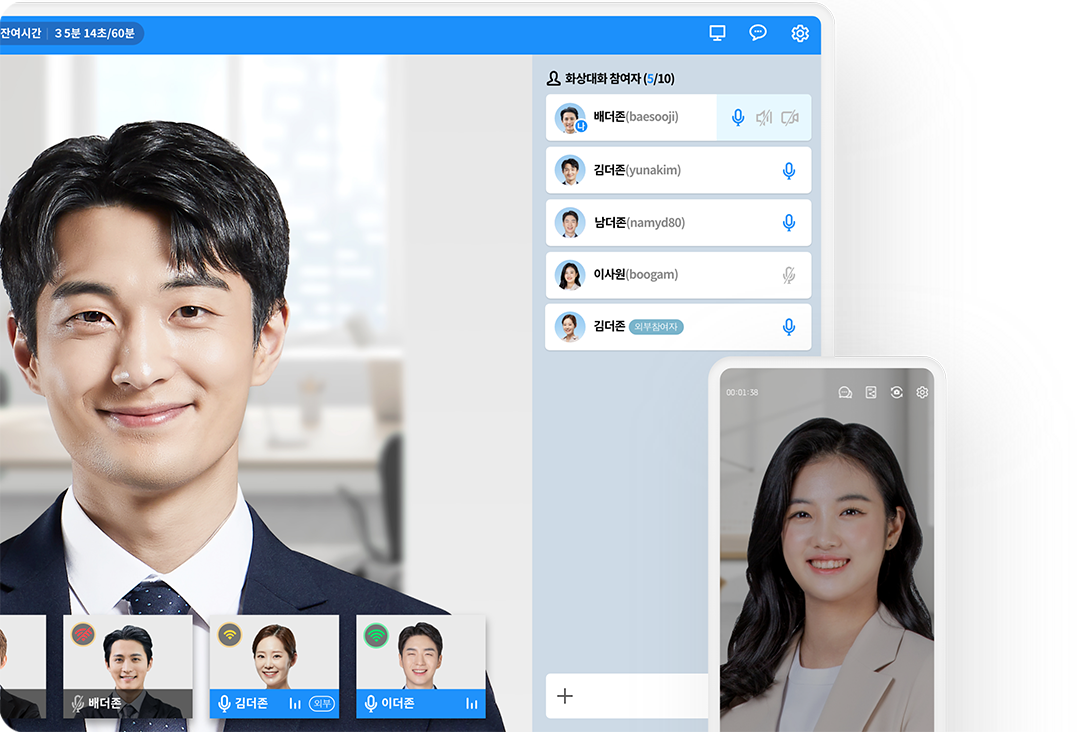
Task: Open chat icon in mobile view
Action: 845,392
